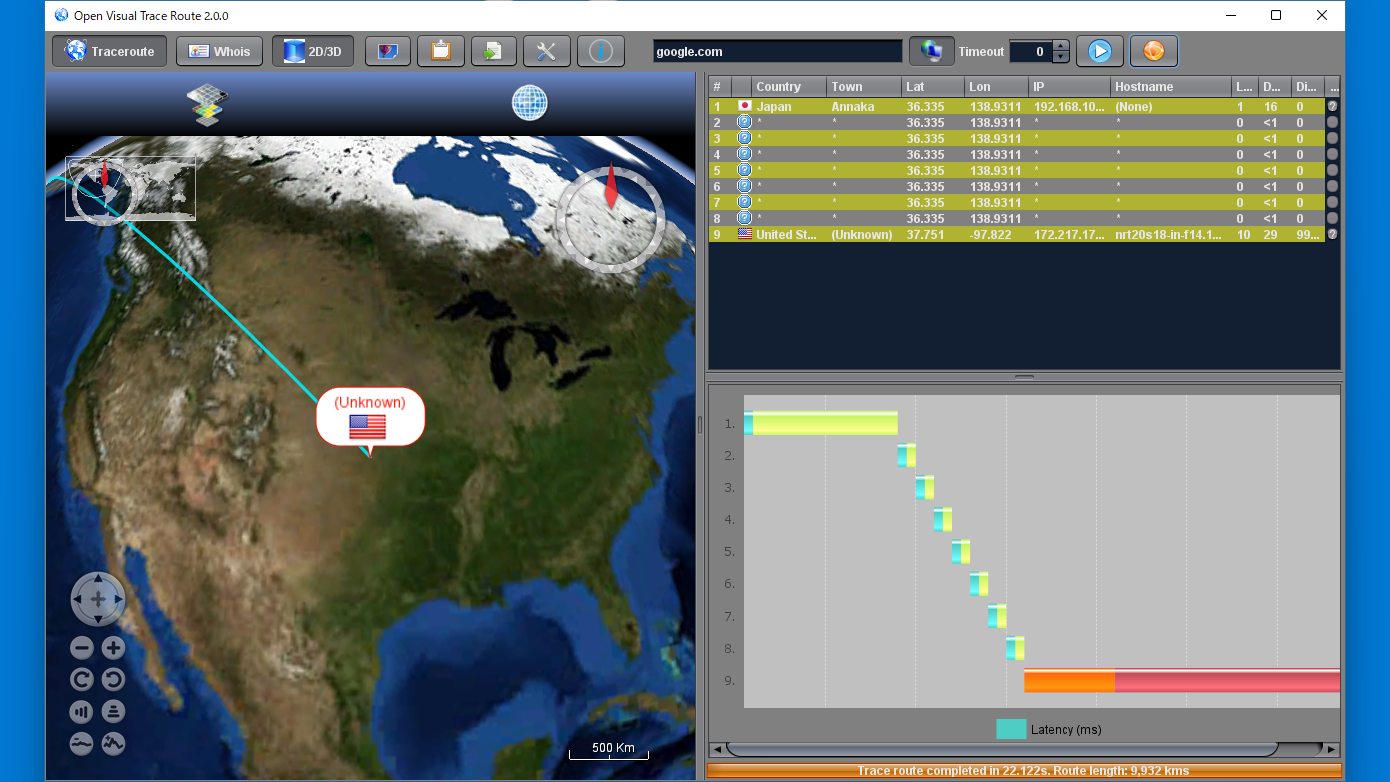Rotate the map heading clockwise
Viewport: 1390px width, 782px height.
coord(82,680)
